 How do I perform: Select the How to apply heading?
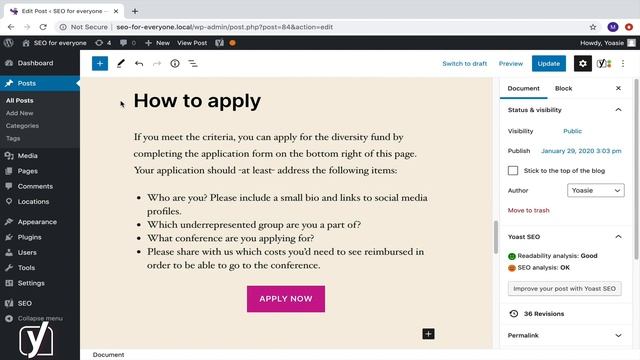coord(197,101)
